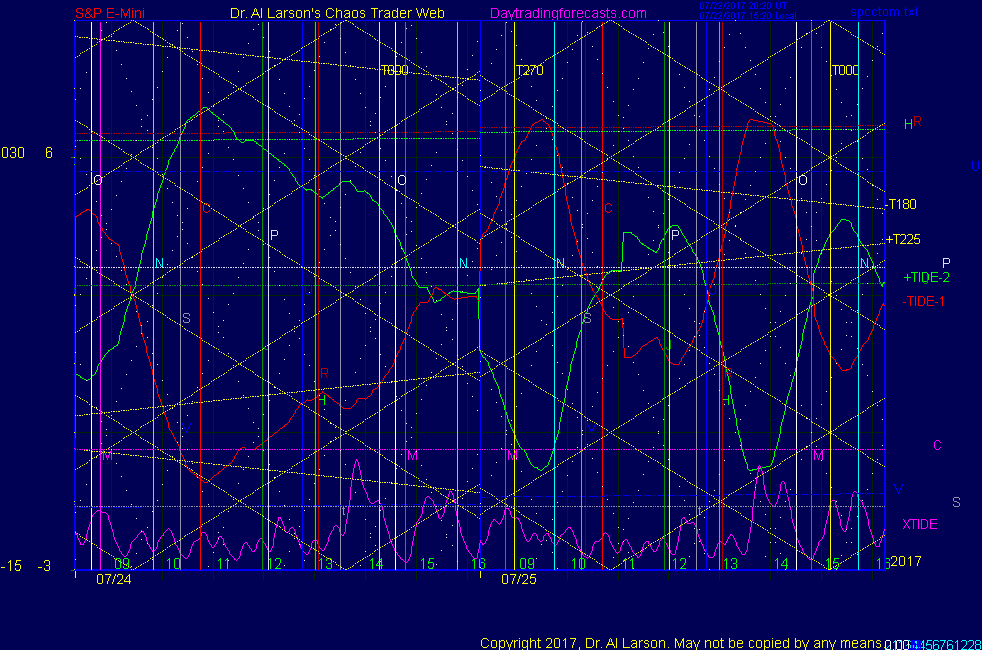
Task: Click the green +TIDE-2 legend label
Action: point(926,277)
